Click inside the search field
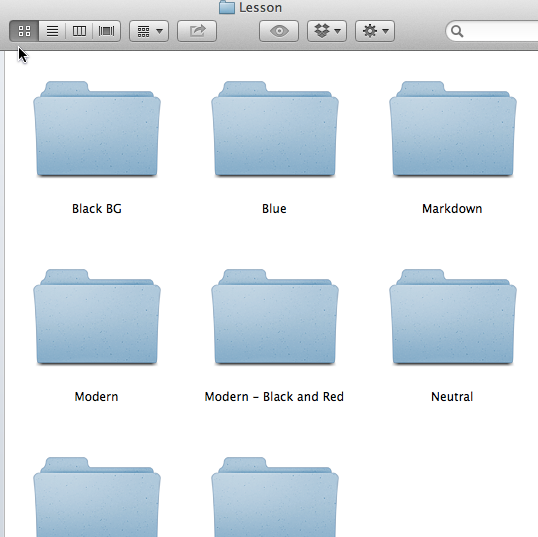Viewport: 538px width, 537px height. click(494, 31)
